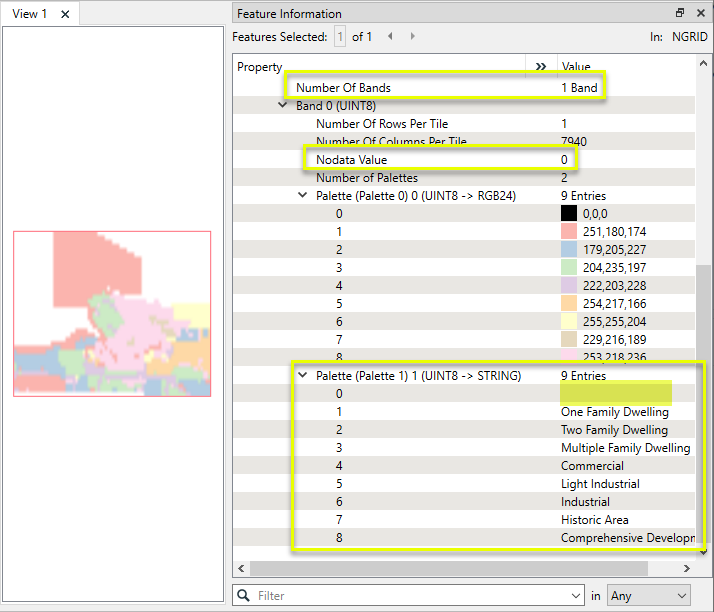
Task: Click the pink 251,180,174 swatch
Action: (569, 232)
